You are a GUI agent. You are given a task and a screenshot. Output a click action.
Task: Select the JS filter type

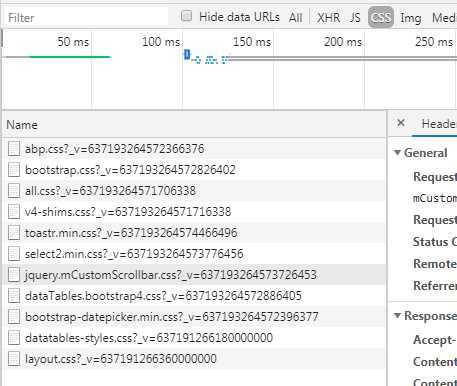[x=355, y=17]
